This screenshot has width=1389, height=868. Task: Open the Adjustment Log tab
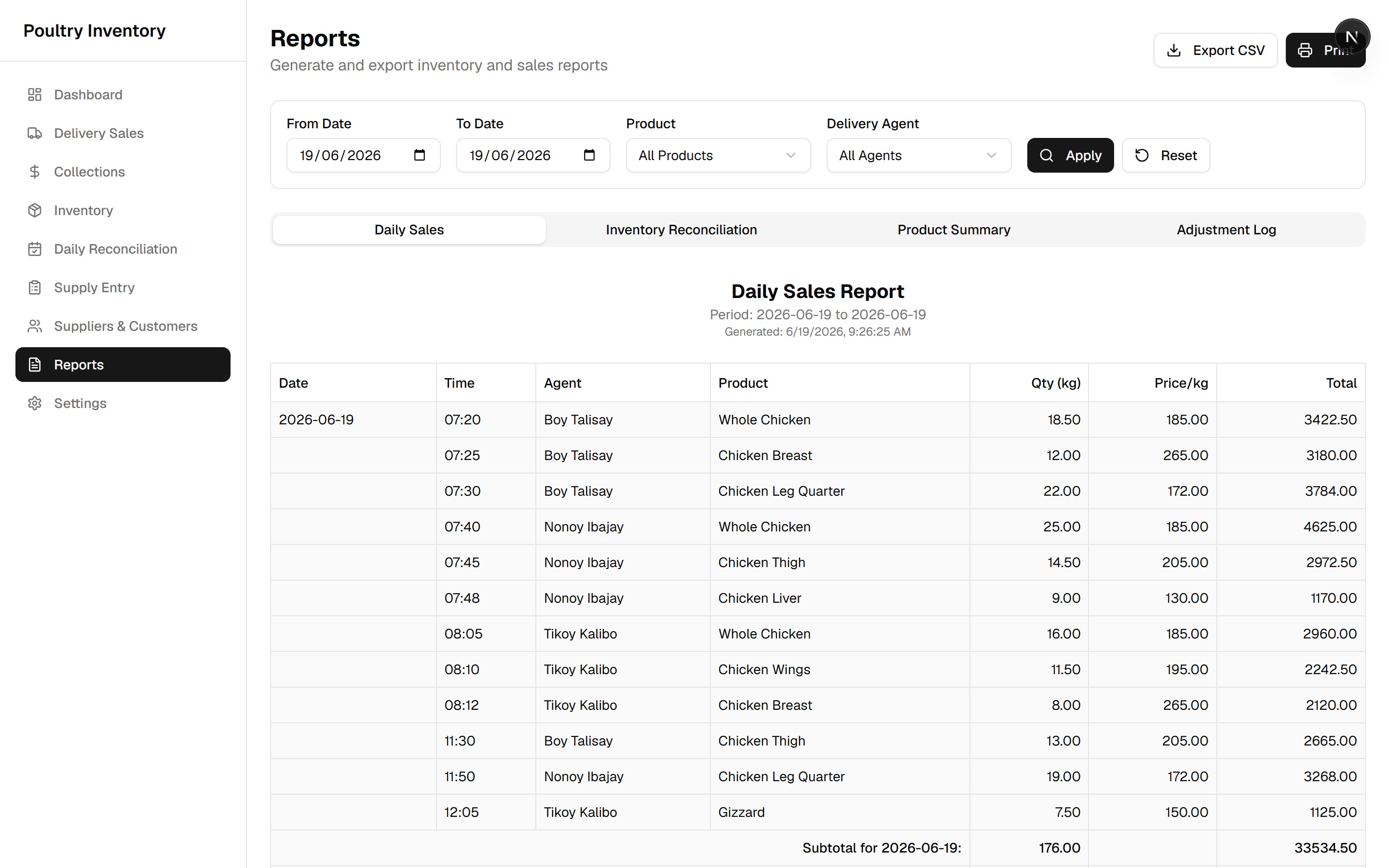(x=1226, y=230)
